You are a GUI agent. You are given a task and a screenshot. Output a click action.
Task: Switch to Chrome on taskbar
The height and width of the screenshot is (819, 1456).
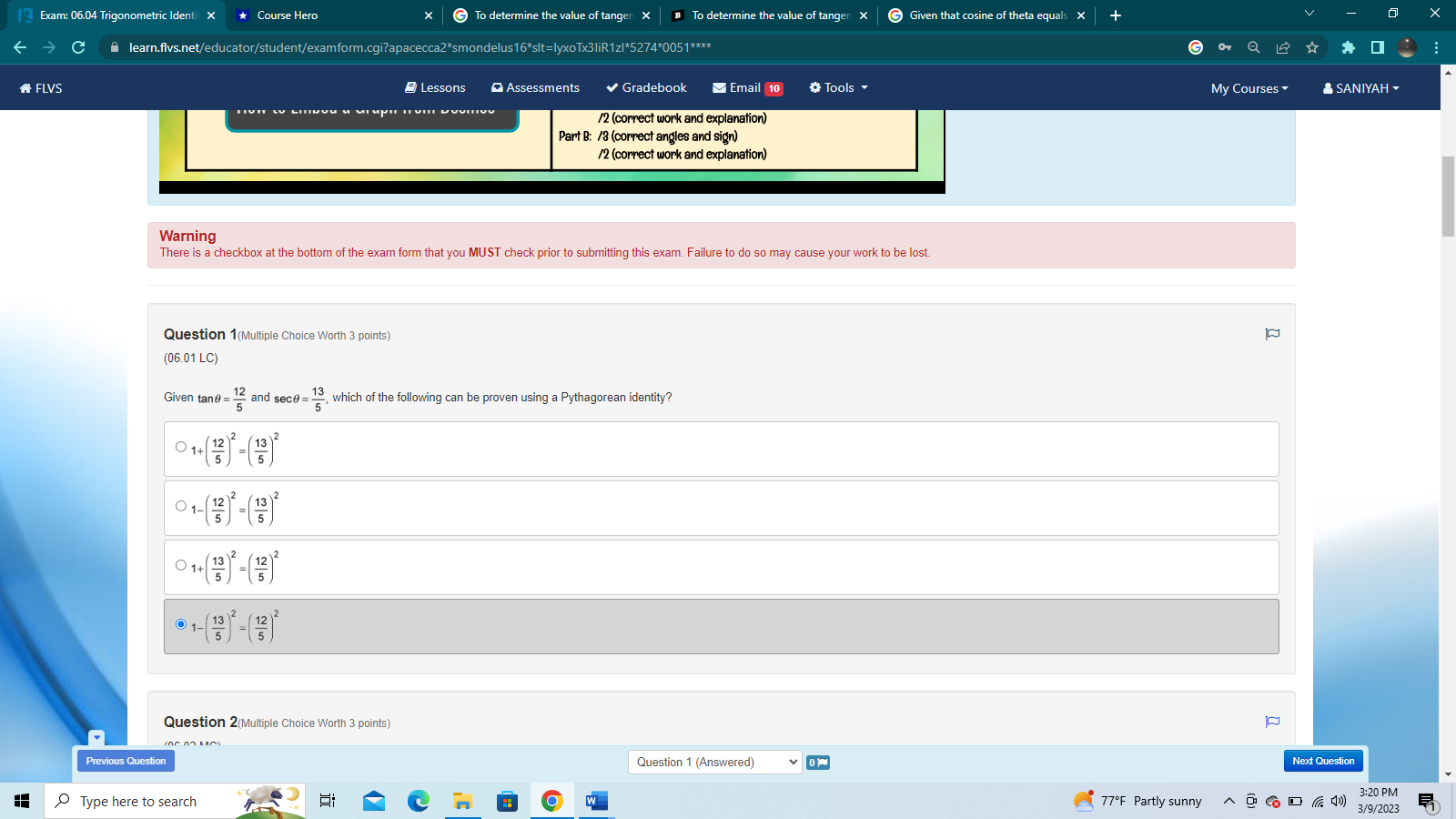point(551,801)
